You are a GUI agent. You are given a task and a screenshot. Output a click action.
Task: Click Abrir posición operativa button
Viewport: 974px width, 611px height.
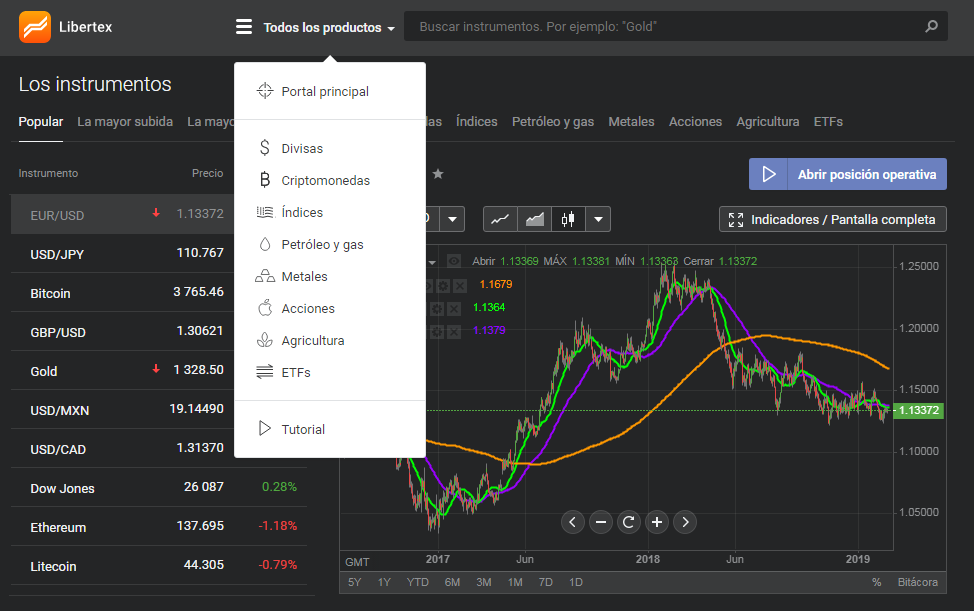[848, 174]
